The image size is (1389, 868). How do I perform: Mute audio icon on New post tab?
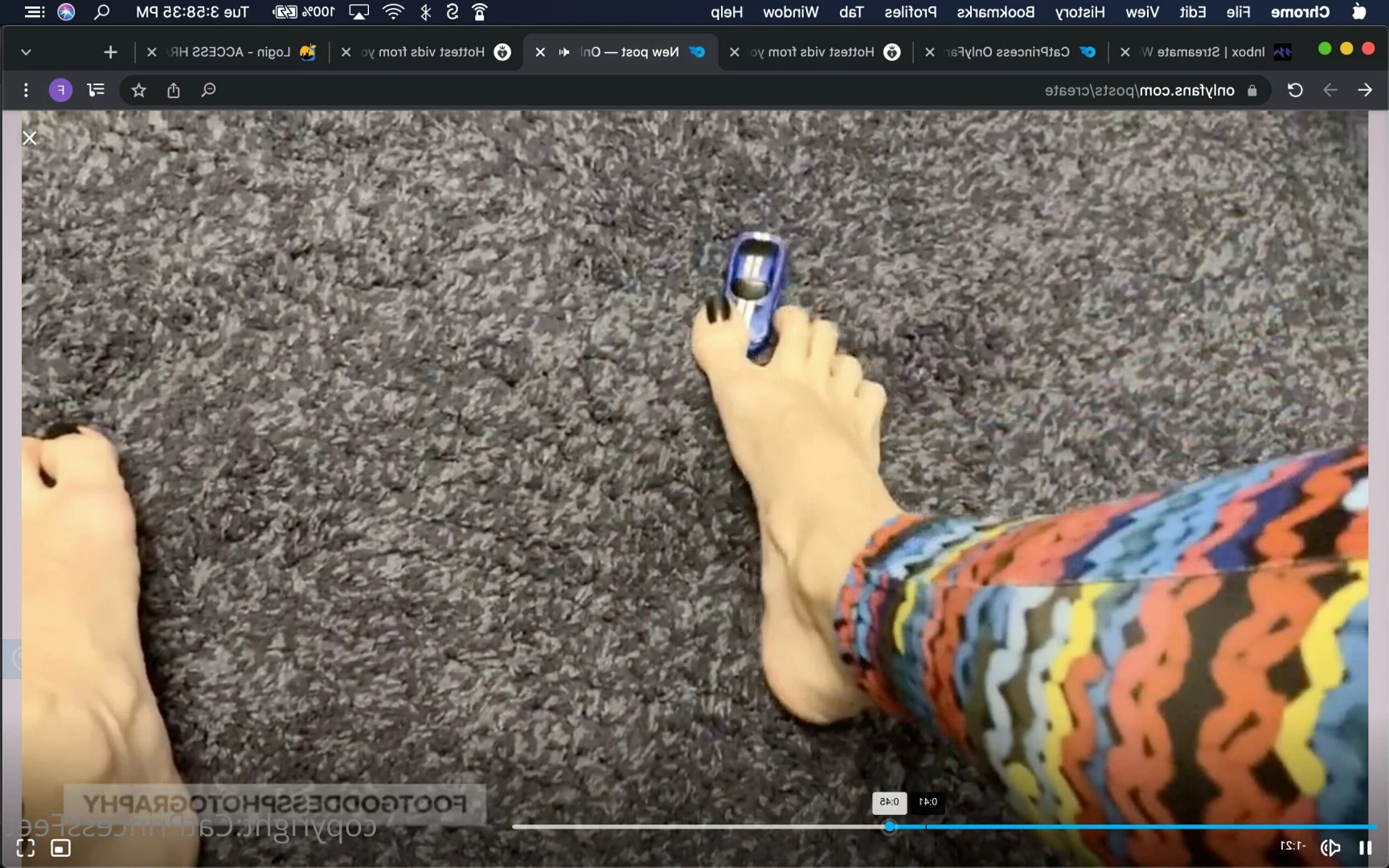pyautogui.click(x=564, y=52)
